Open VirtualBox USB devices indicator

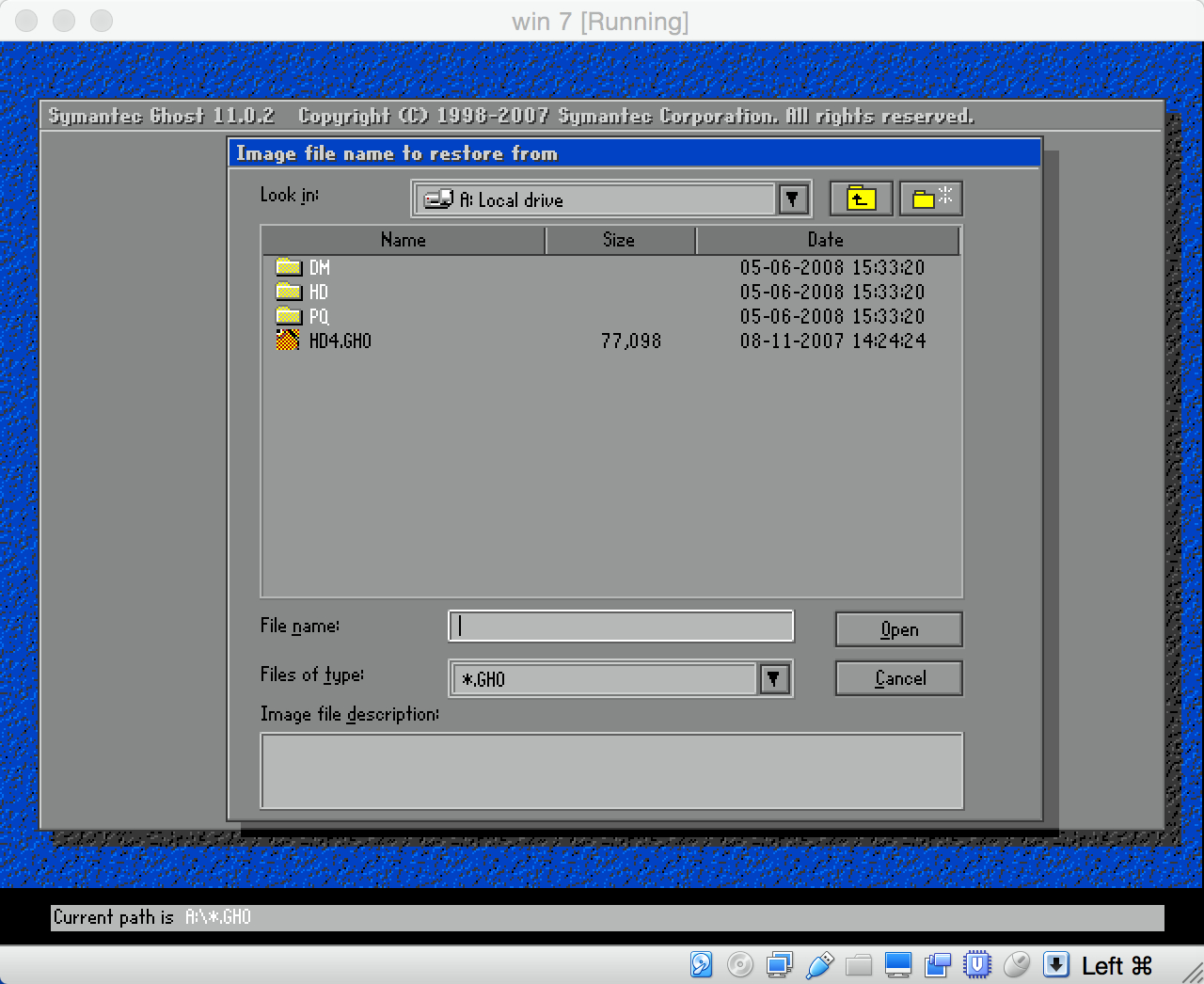pos(819,964)
